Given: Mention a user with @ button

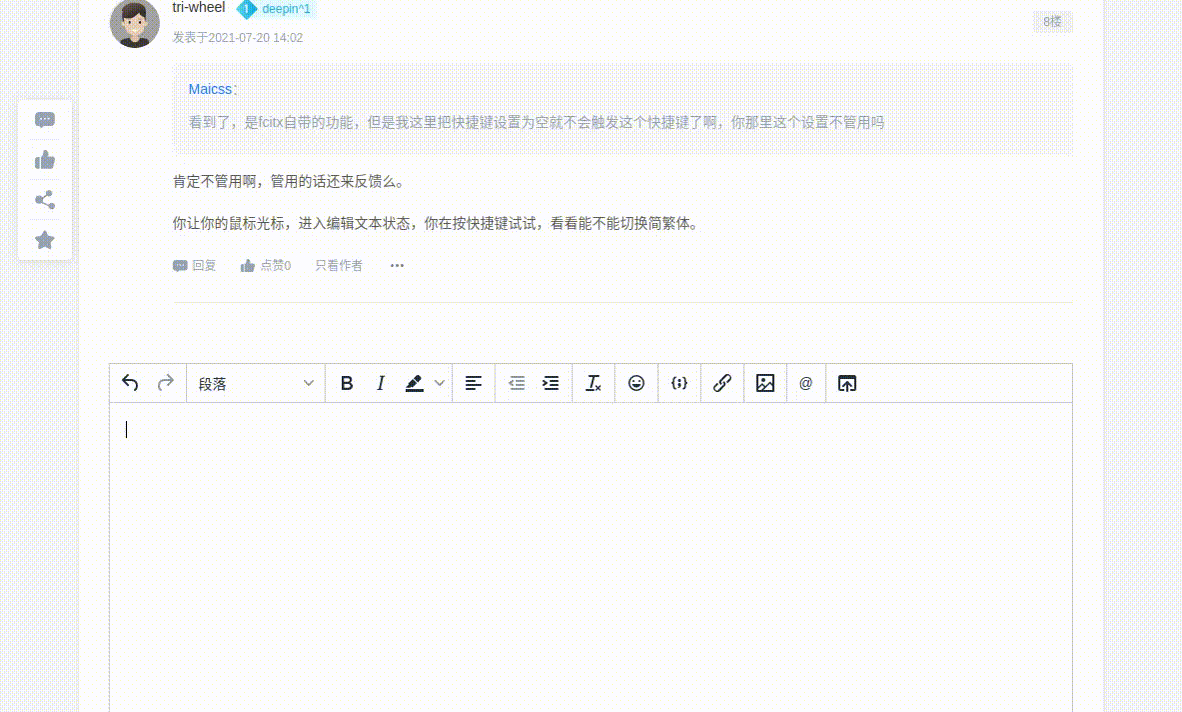Looking at the screenshot, I should click(806, 384).
